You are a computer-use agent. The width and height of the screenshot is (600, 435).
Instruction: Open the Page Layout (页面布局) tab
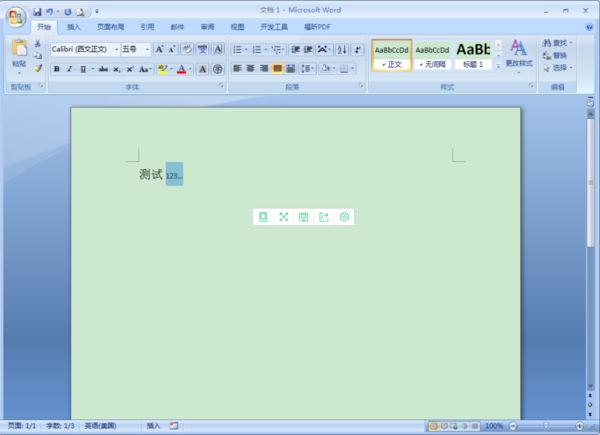pos(111,27)
